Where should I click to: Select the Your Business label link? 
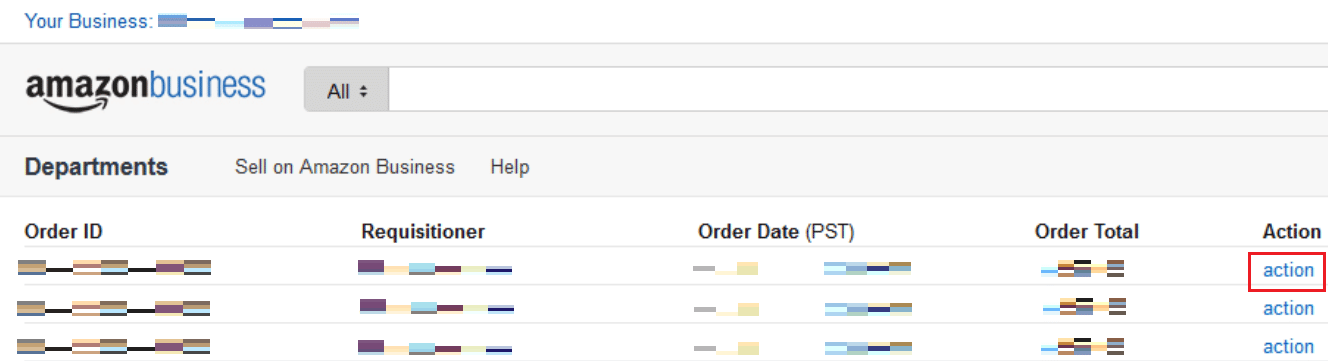tap(88, 20)
